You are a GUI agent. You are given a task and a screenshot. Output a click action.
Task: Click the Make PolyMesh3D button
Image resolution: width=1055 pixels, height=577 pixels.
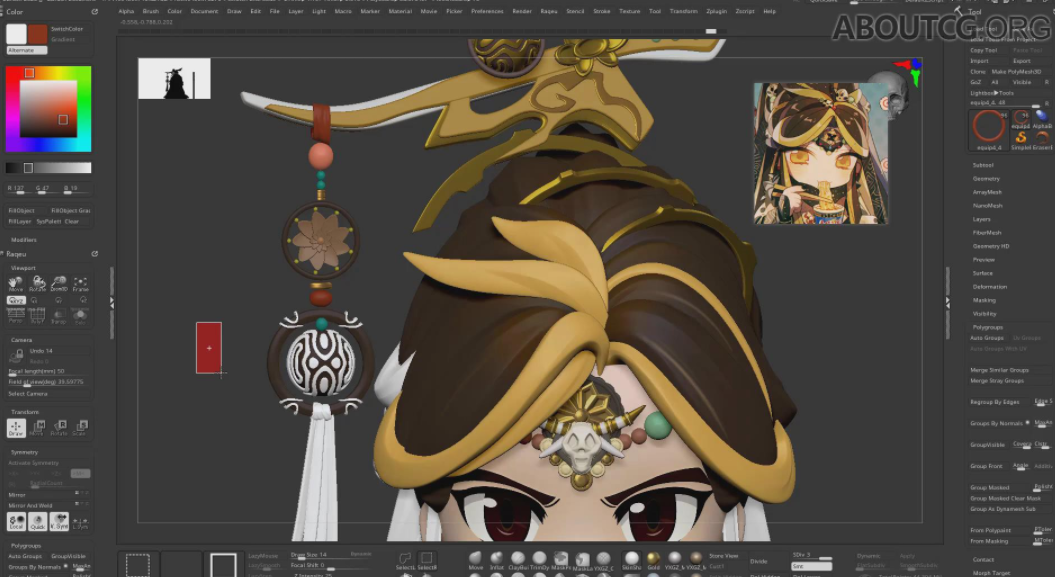(x=1016, y=71)
